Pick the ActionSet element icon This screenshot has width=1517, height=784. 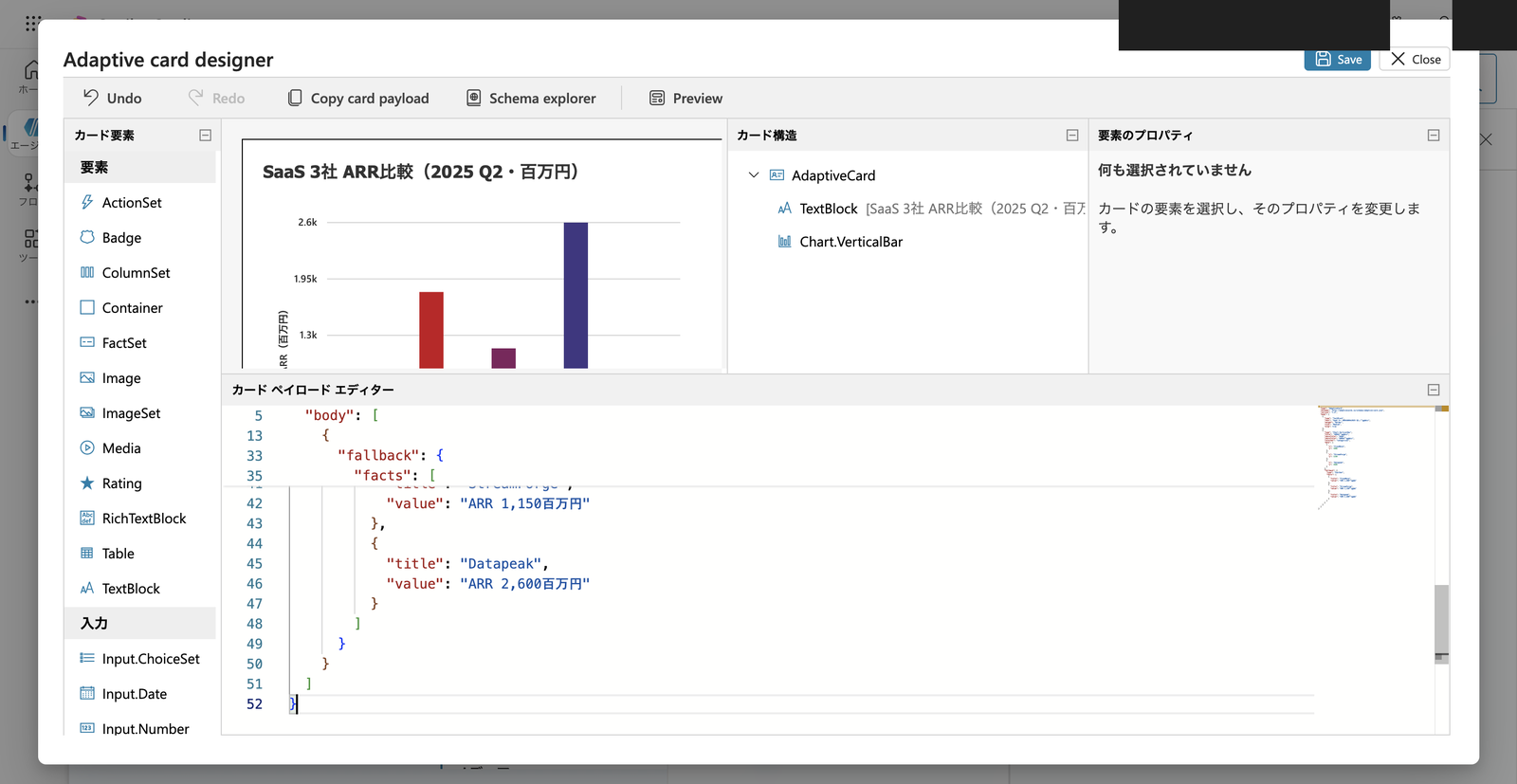[x=87, y=202]
